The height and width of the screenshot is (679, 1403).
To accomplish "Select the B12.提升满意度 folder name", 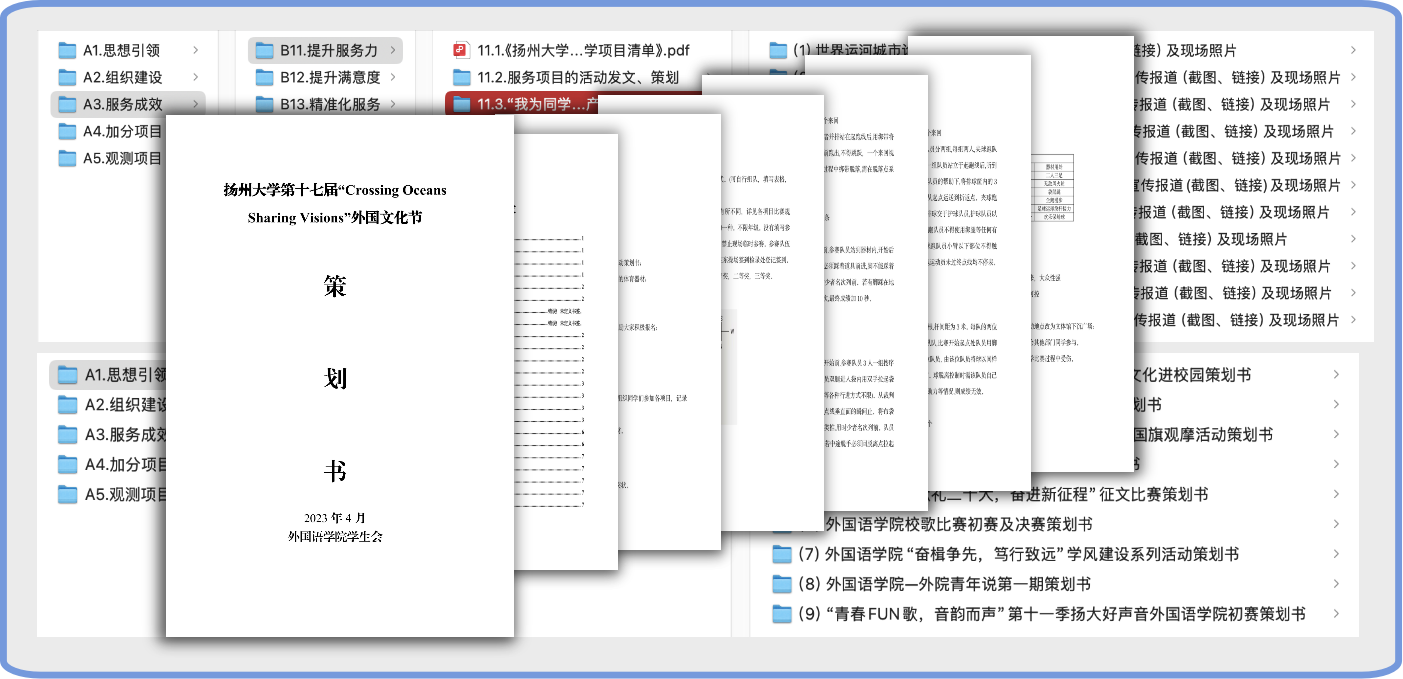I will (x=330, y=77).
